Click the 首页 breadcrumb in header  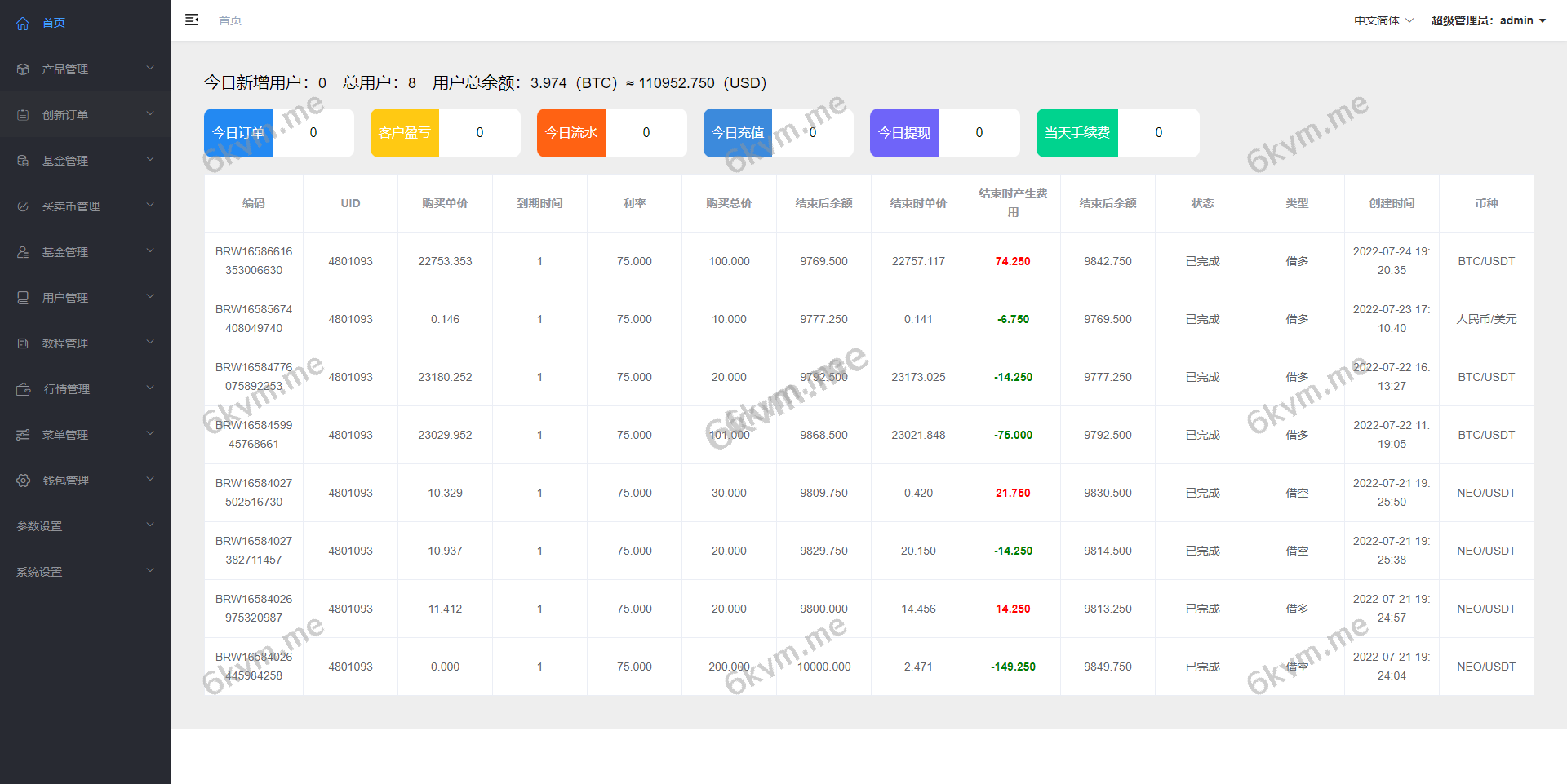click(x=230, y=20)
